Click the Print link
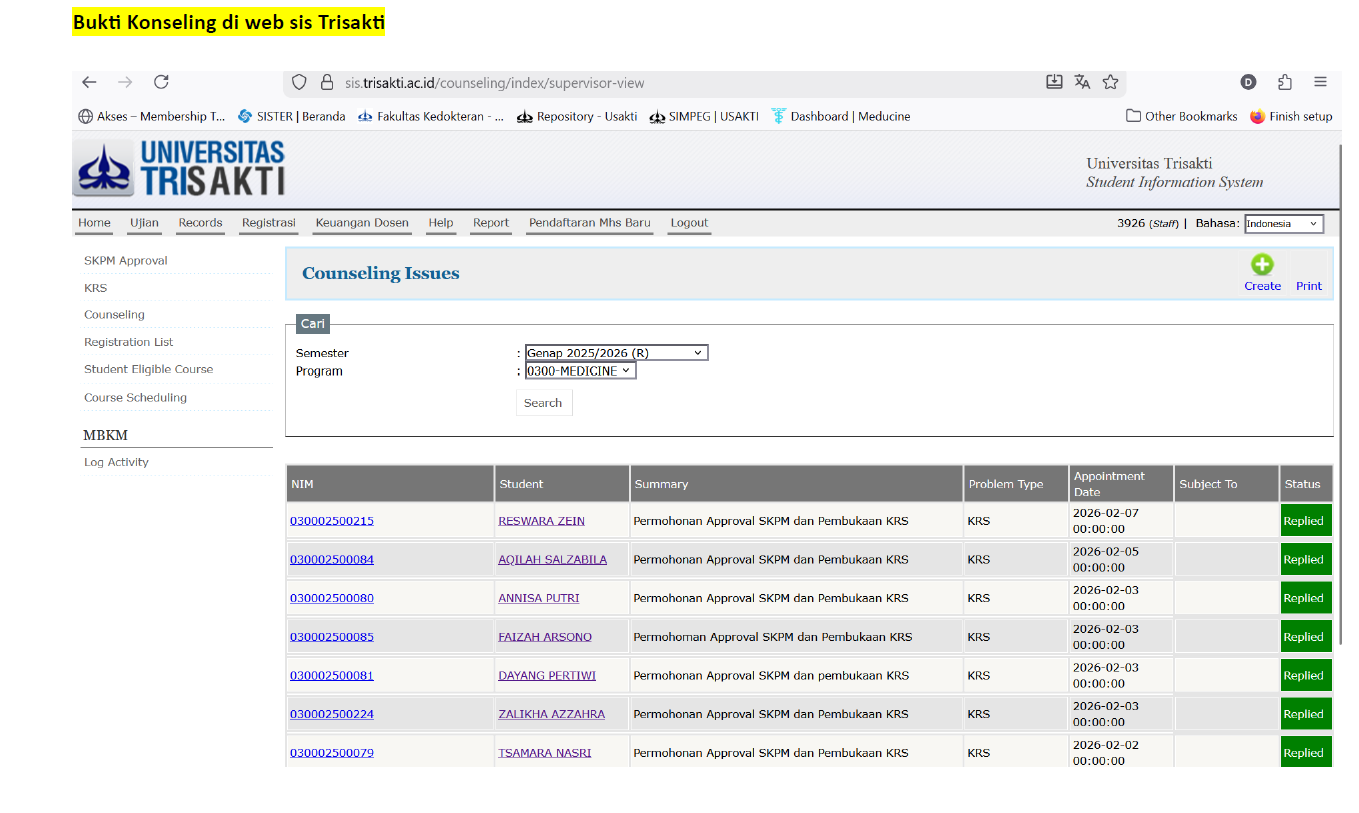1359x813 pixels. click(x=1308, y=286)
